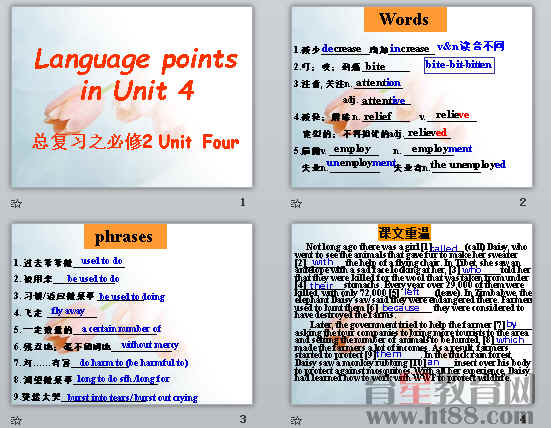Click slide number 1 label
Screen dimensions: 551x428
(243, 202)
